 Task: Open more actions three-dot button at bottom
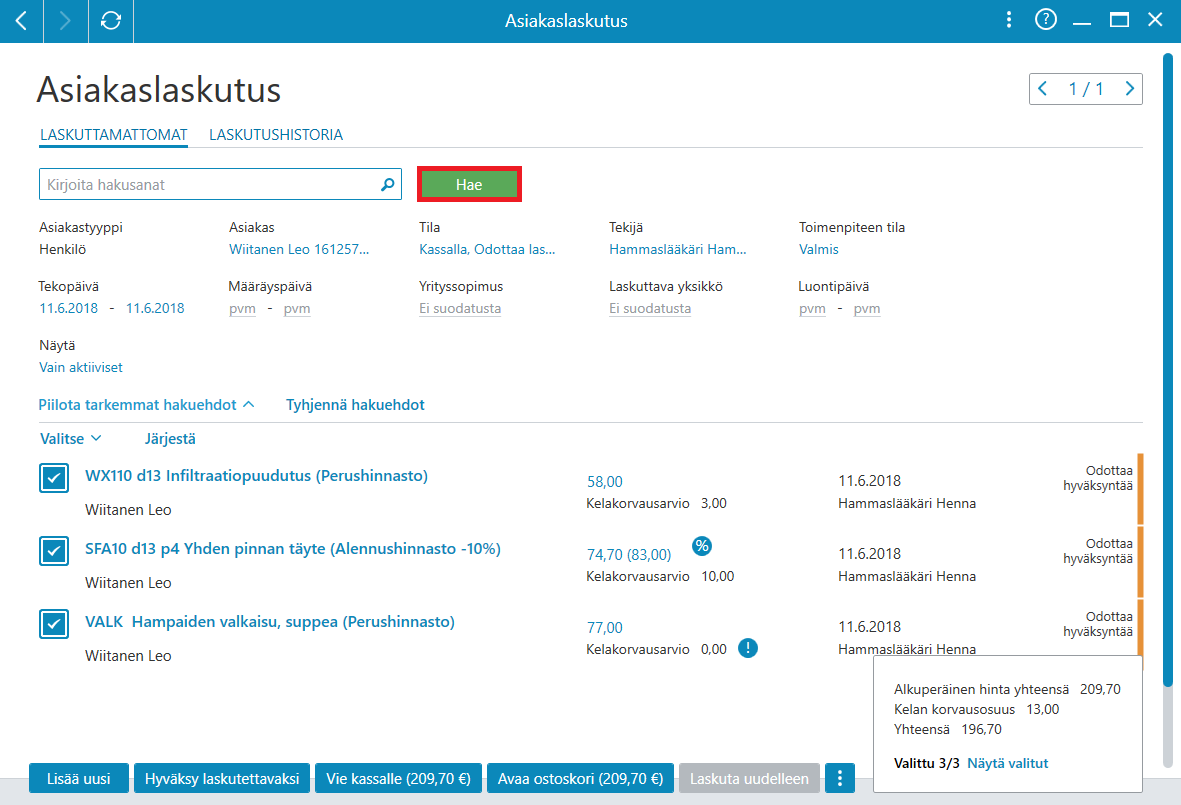(840, 778)
